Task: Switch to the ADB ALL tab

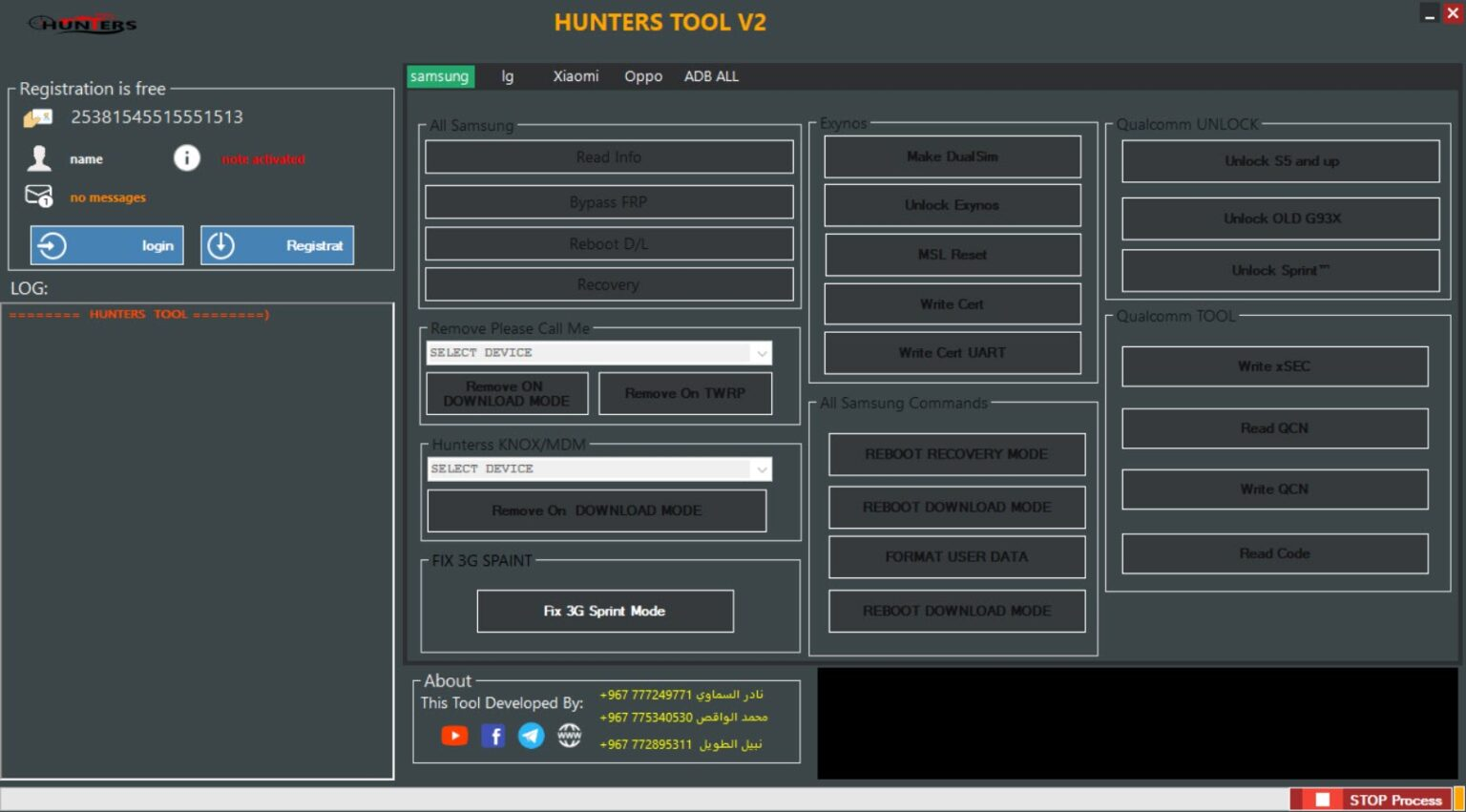Action: (x=711, y=76)
